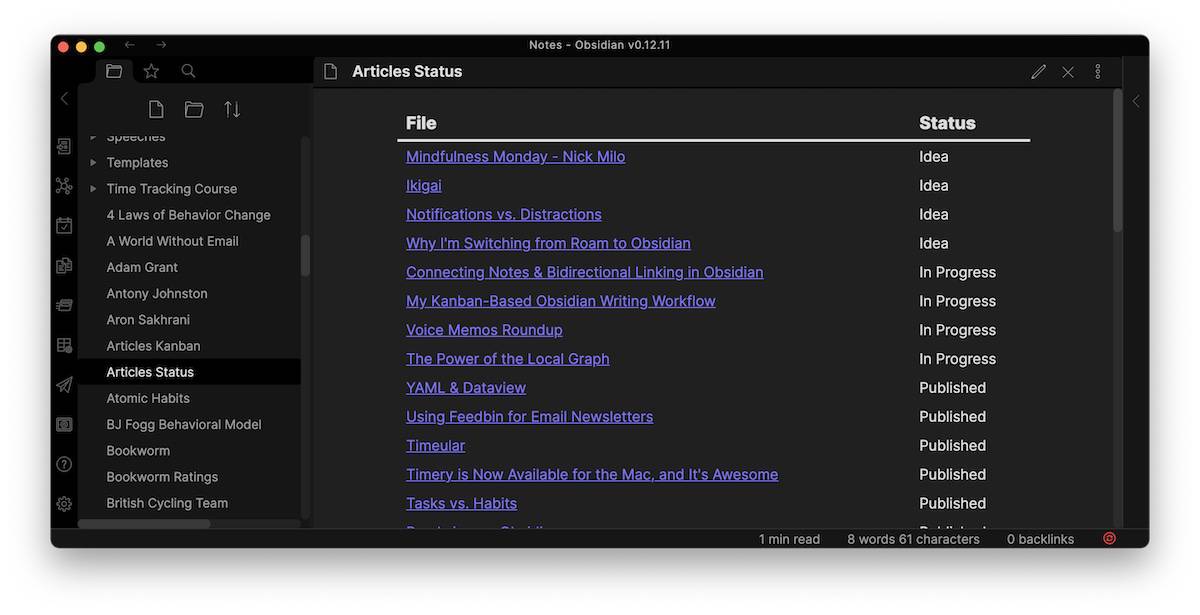Change the file explorer sort order

[232, 109]
